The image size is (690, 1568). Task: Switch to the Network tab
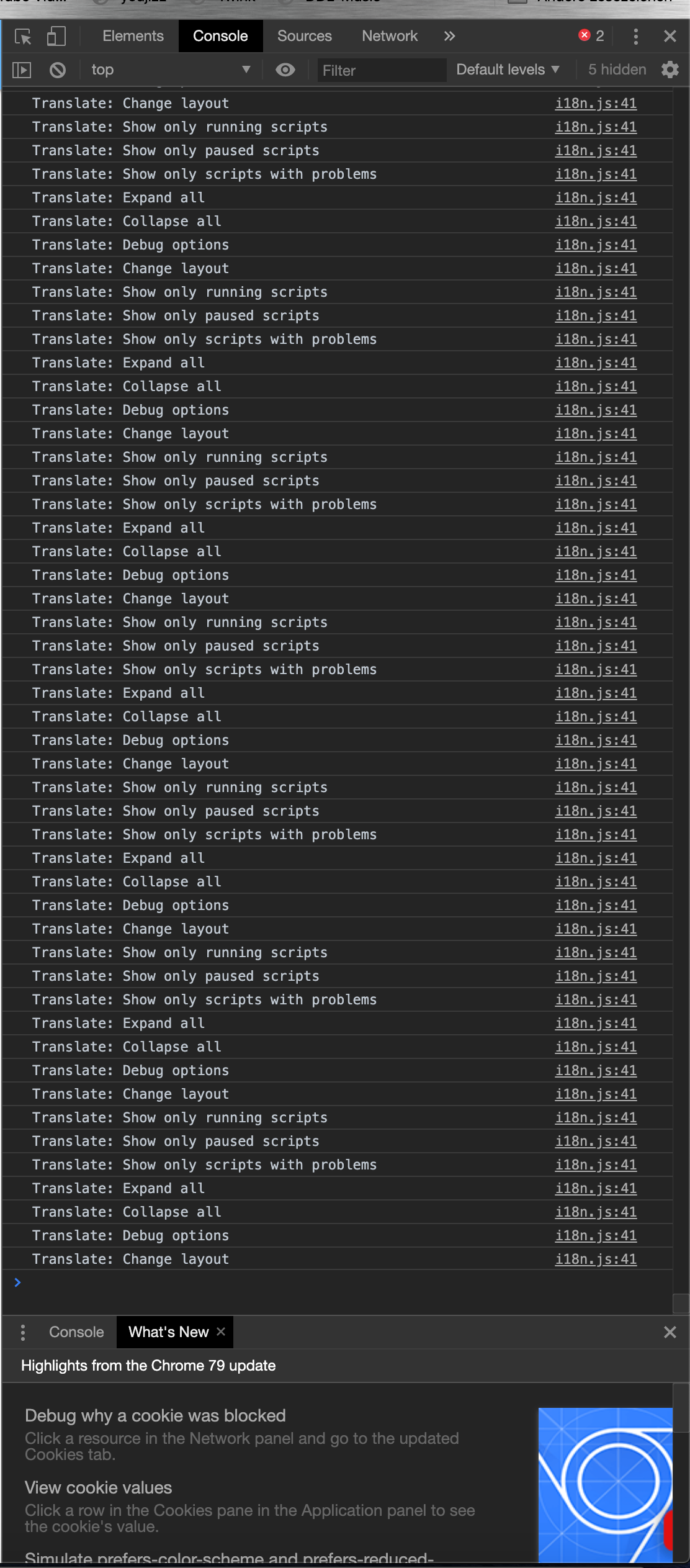pos(390,36)
